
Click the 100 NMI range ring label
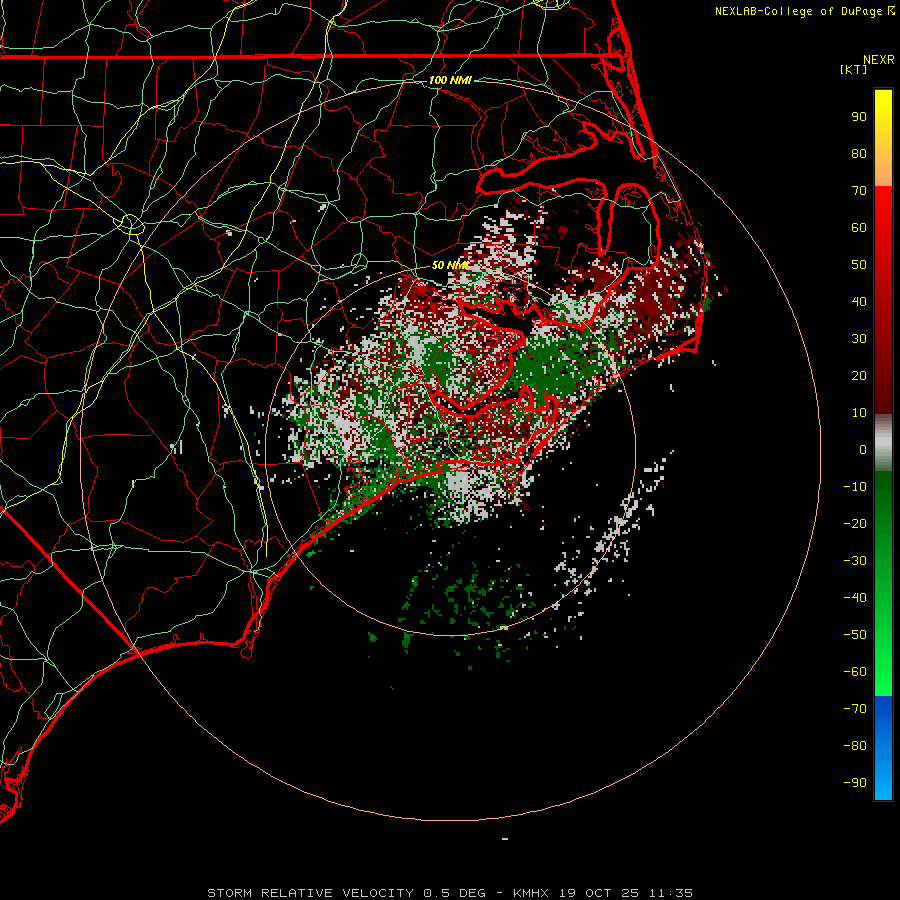450,80
